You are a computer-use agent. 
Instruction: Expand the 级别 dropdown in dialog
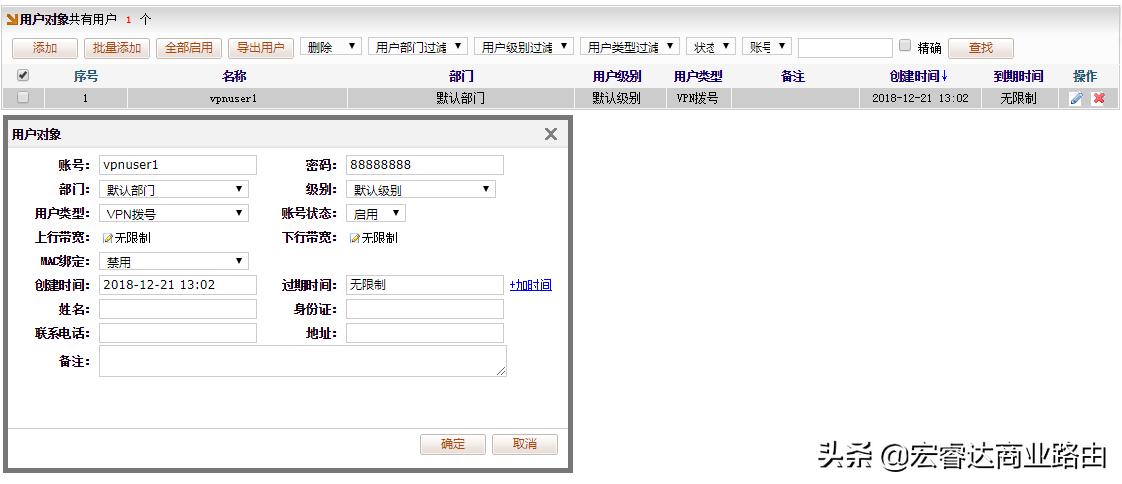(x=421, y=190)
